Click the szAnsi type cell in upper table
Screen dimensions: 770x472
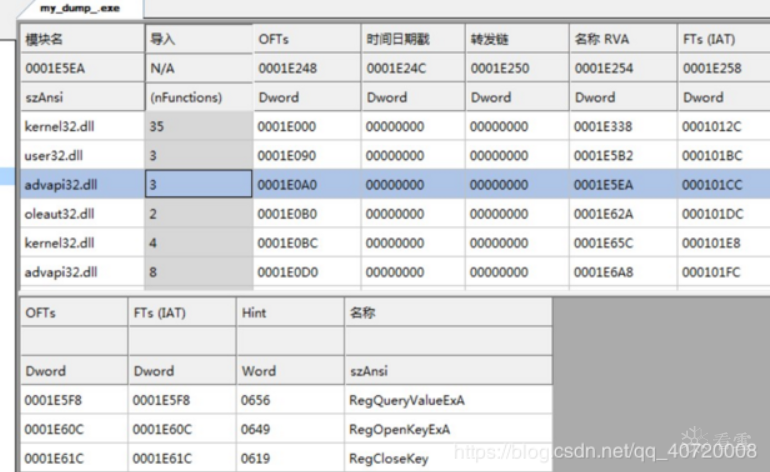tap(82, 97)
